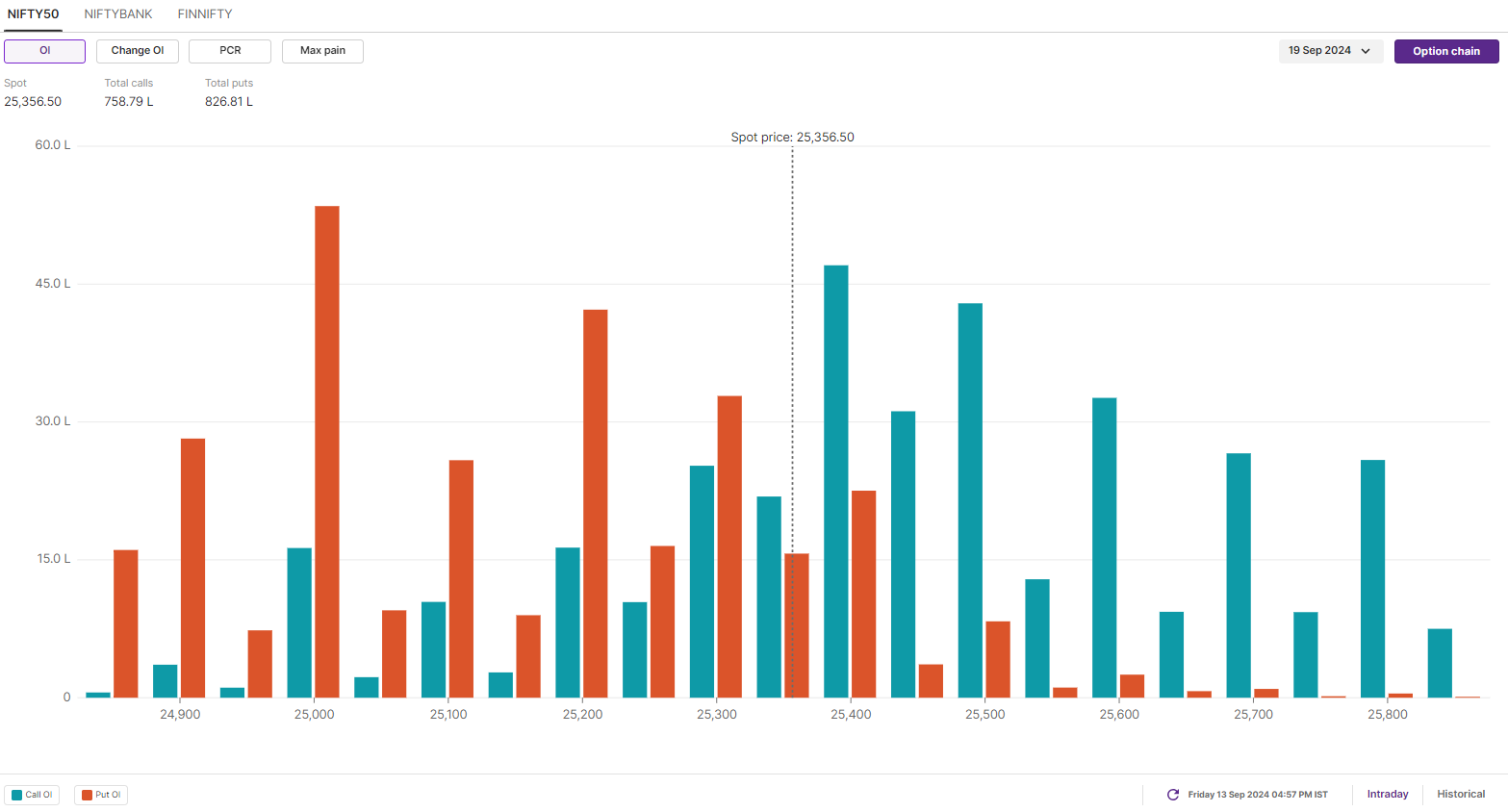Click the 25,200 strike Put OI bar
Viewport: 1508px width, 812px height.
(596, 503)
